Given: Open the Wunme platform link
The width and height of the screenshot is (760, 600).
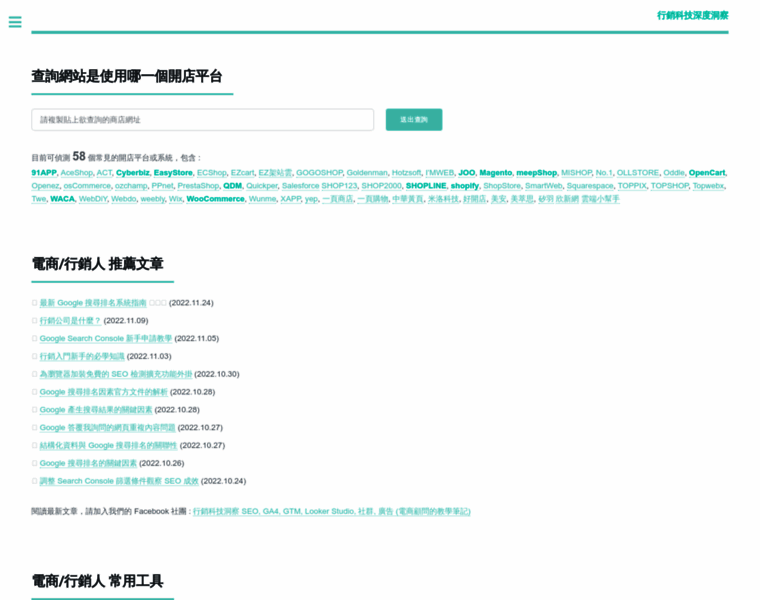Looking at the screenshot, I should (x=262, y=199).
